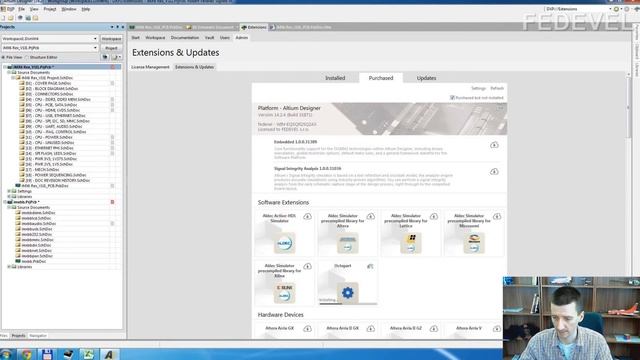640x360 pixels.
Task: Click the Xilinx library logo thumbnail
Action: (284, 293)
